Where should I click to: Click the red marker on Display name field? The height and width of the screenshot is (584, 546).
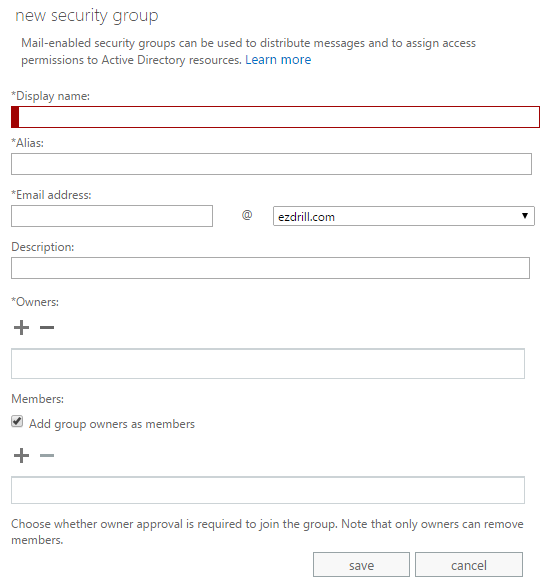pyautogui.click(x=15, y=117)
